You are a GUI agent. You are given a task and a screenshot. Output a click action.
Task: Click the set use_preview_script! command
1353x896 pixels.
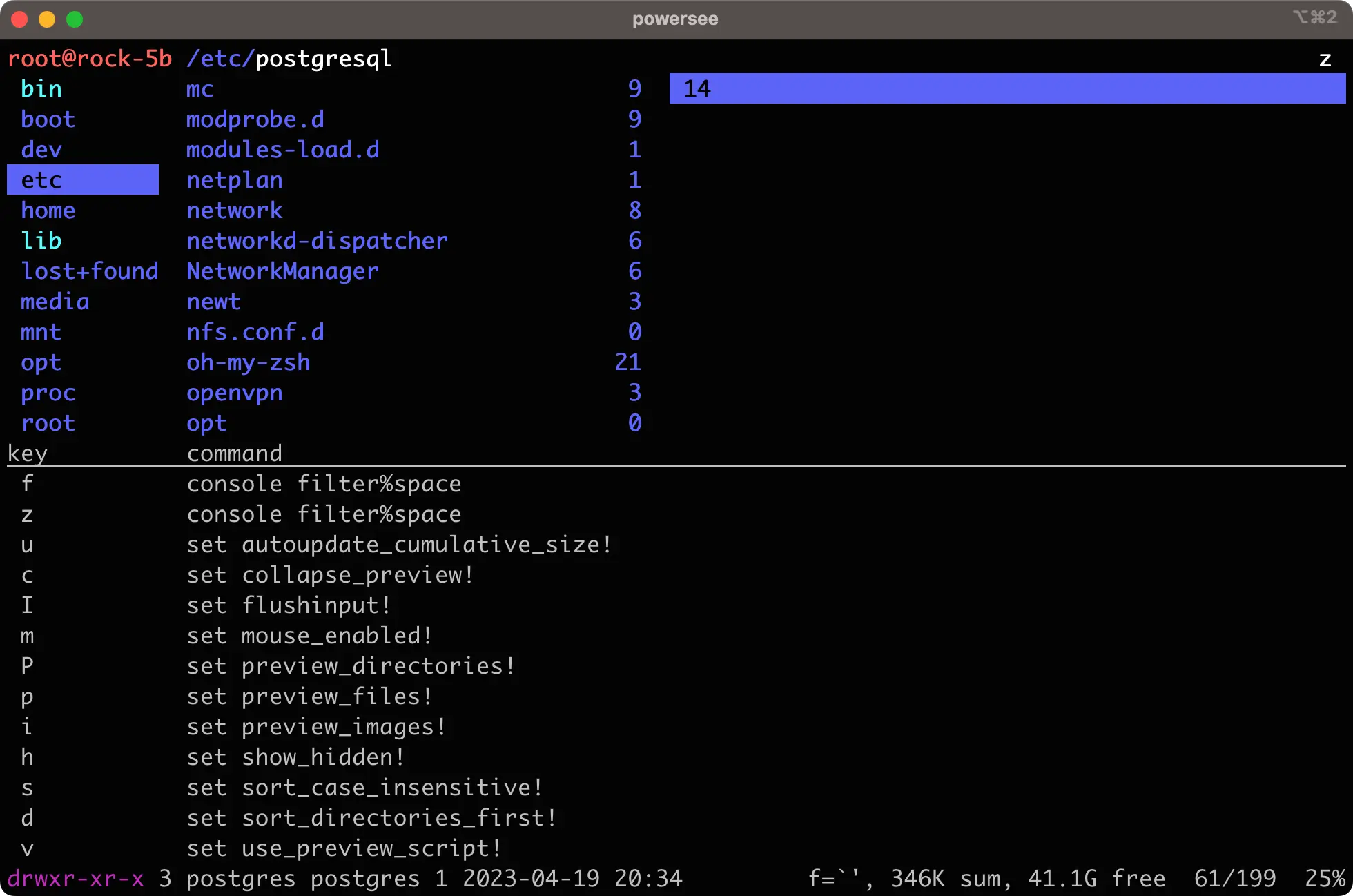tap(344, 848)
